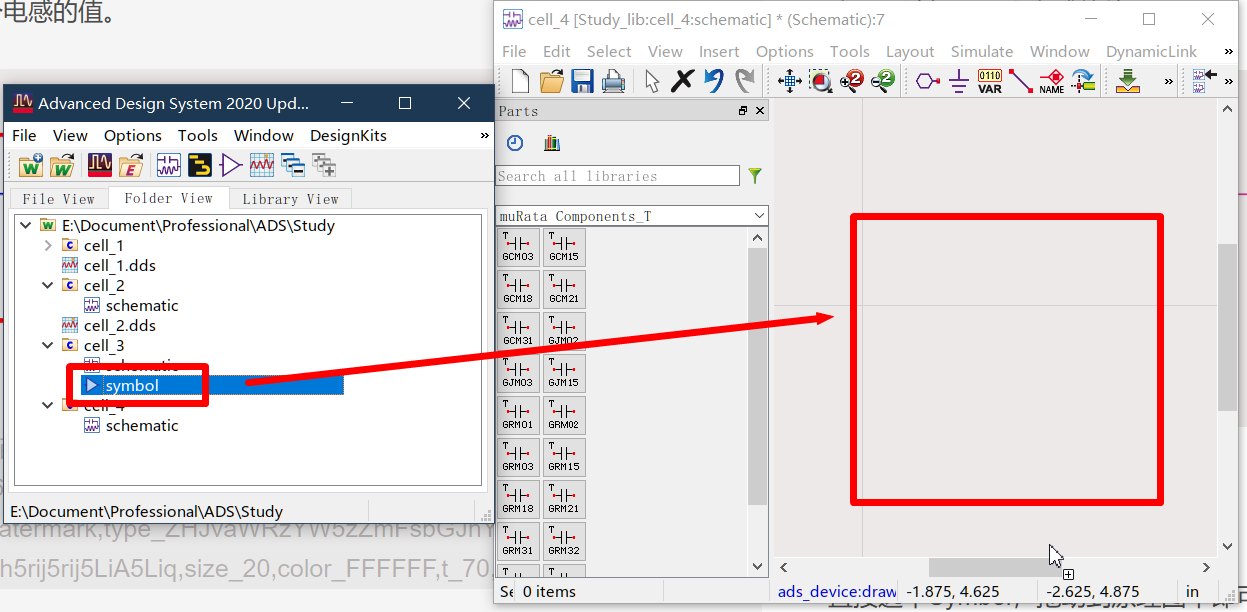Show all windows icon in main toolbar
The width and height of the screenshot is (1247, 612).
[x=324, y=165]
